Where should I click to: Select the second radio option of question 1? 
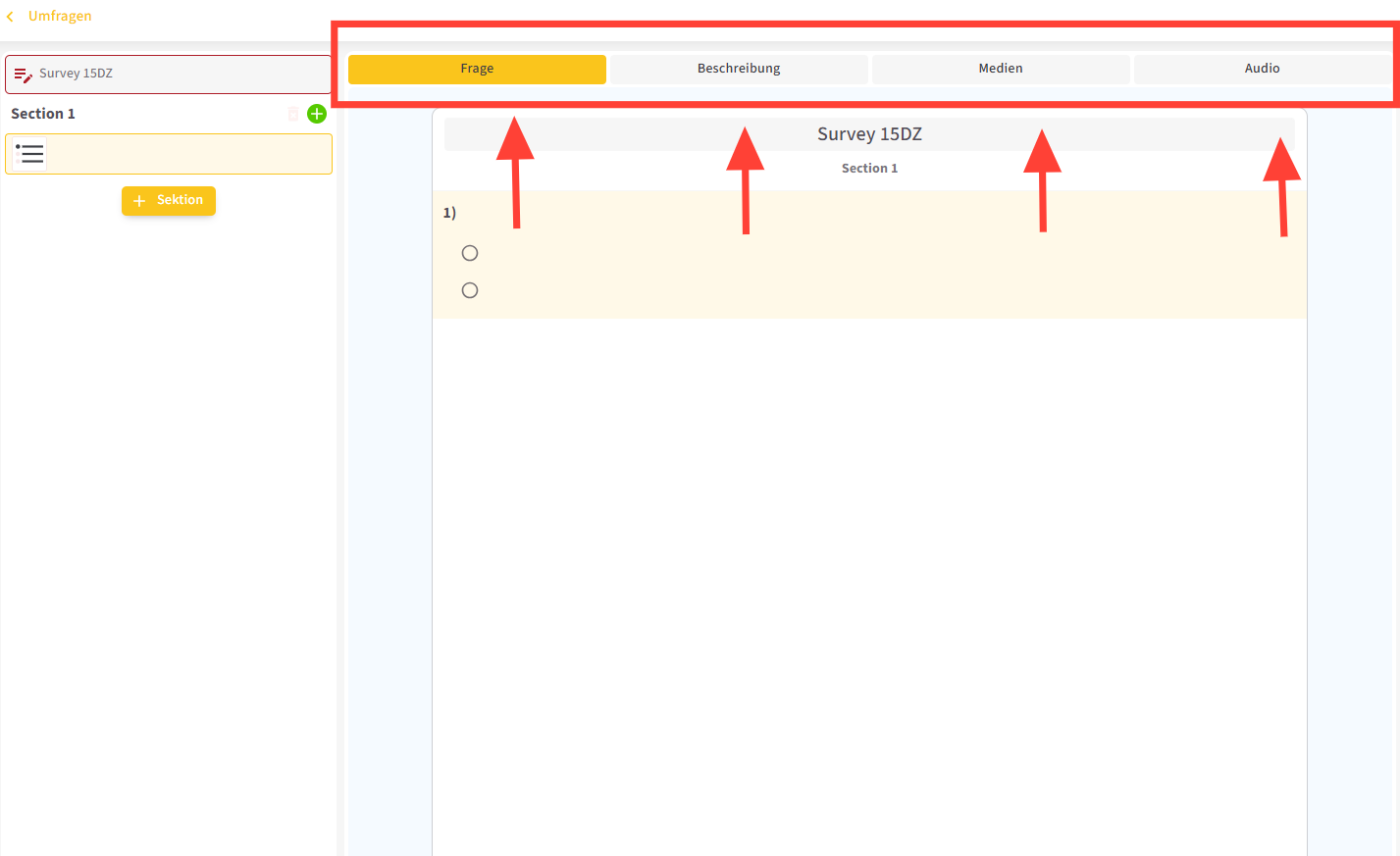[470, 290]
